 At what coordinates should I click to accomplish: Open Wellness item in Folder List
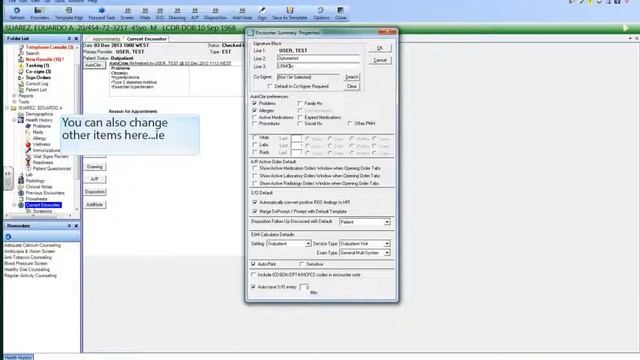click(x=41, y=144)
